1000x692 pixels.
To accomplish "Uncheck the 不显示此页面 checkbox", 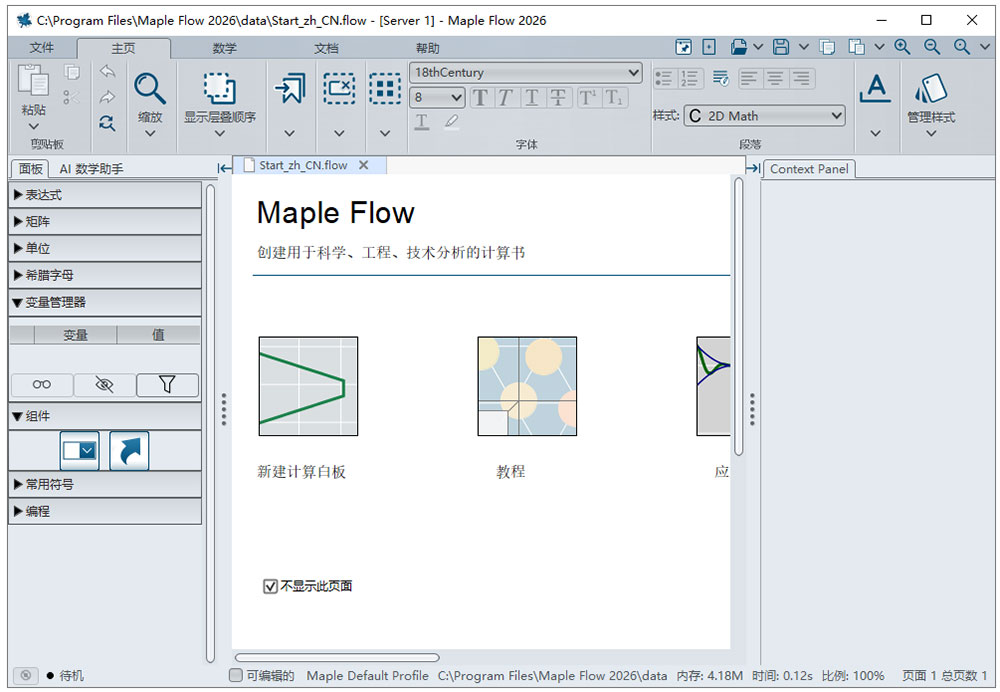I will coord(270,586).
